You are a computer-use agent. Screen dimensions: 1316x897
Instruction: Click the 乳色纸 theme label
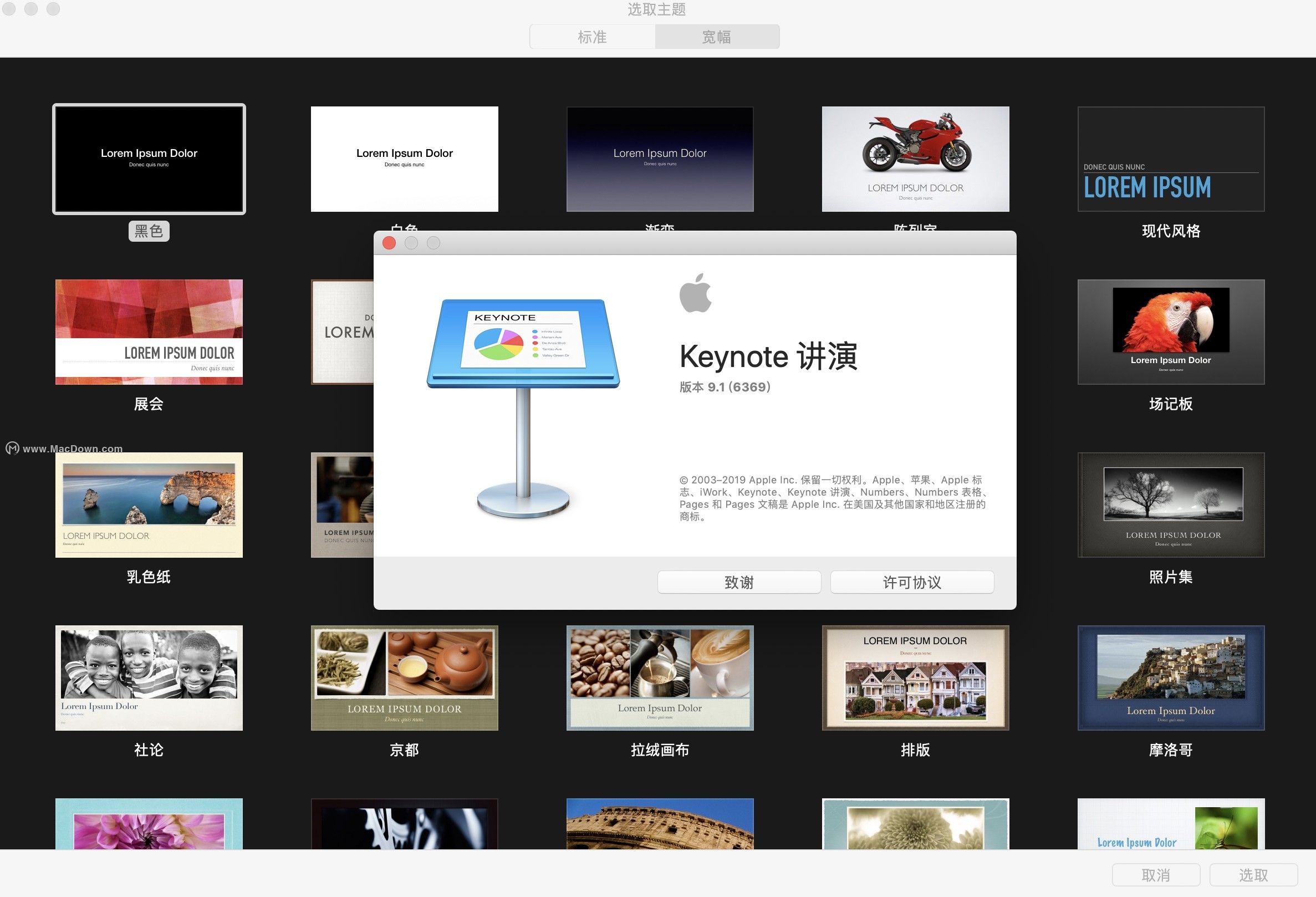point(149,577)
